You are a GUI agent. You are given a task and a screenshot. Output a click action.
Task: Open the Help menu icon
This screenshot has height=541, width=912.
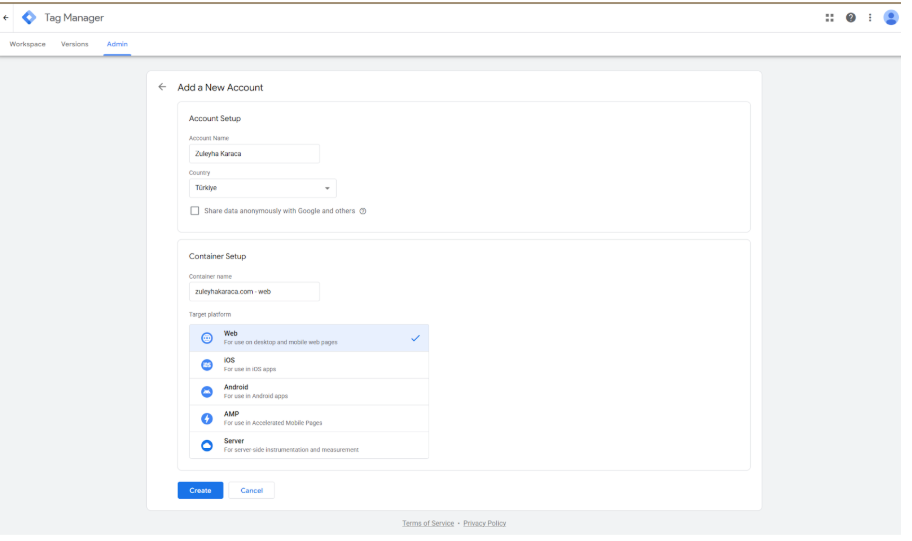[x=850, y=17]
